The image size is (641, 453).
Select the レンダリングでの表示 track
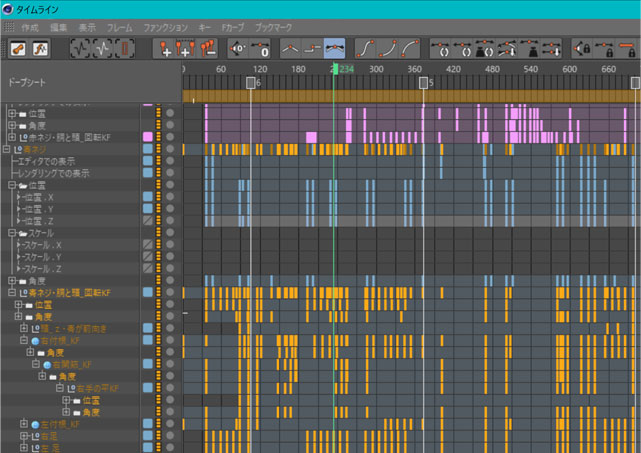coord(55,173)
